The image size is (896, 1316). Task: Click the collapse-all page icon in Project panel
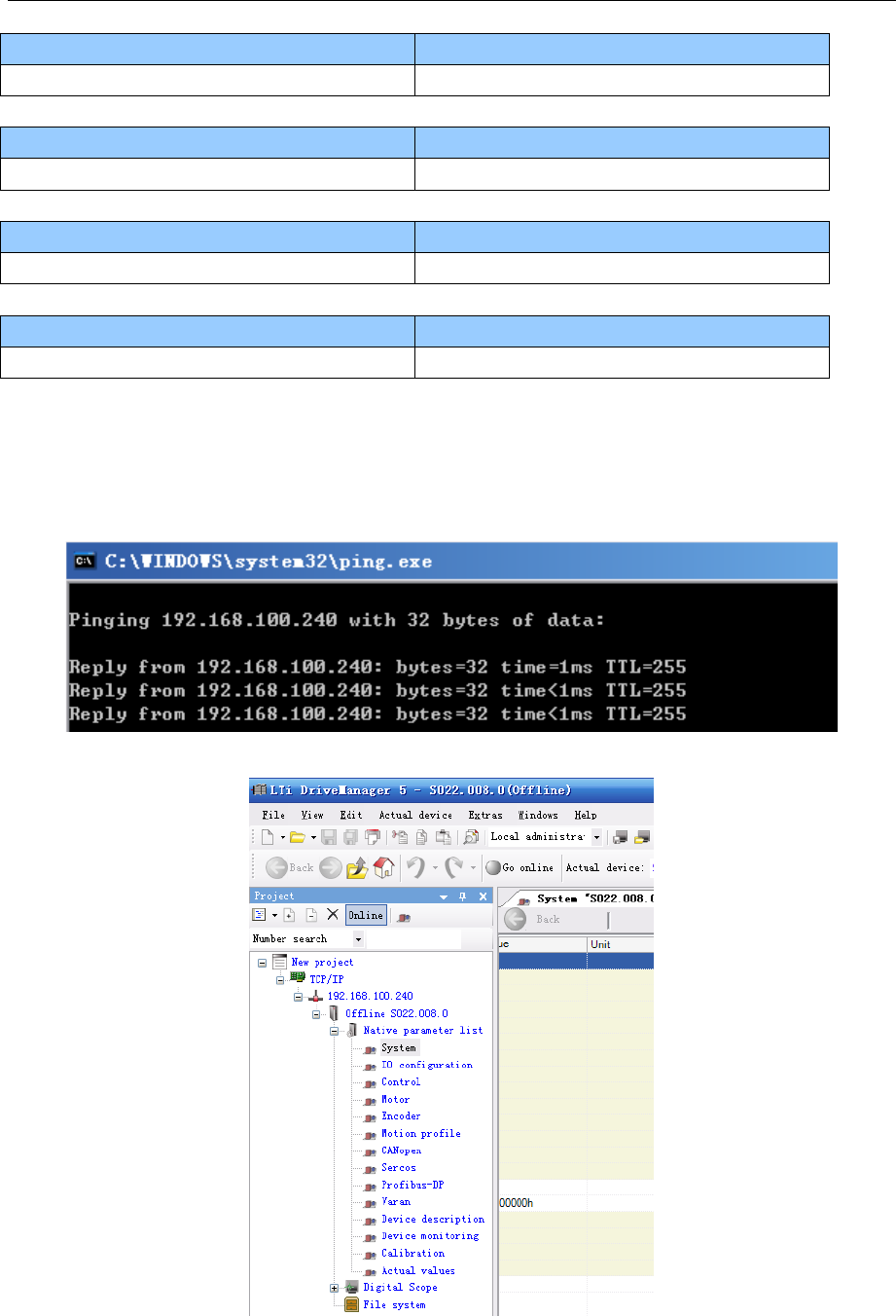coord(311,915)
